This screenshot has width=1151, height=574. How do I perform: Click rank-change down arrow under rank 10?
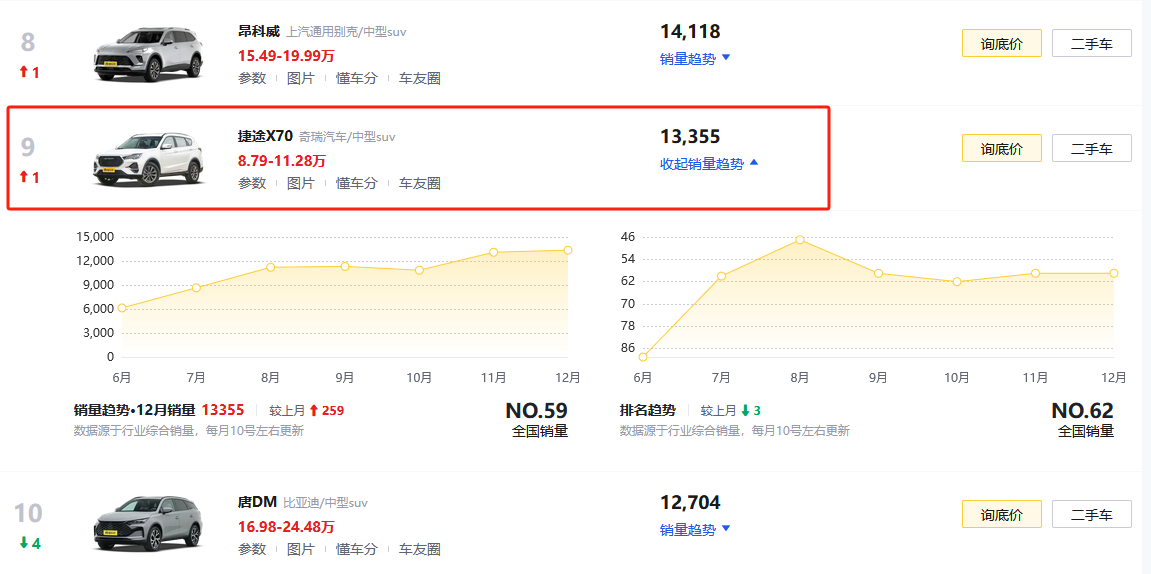pyautogui.click(x=23, y=543)
